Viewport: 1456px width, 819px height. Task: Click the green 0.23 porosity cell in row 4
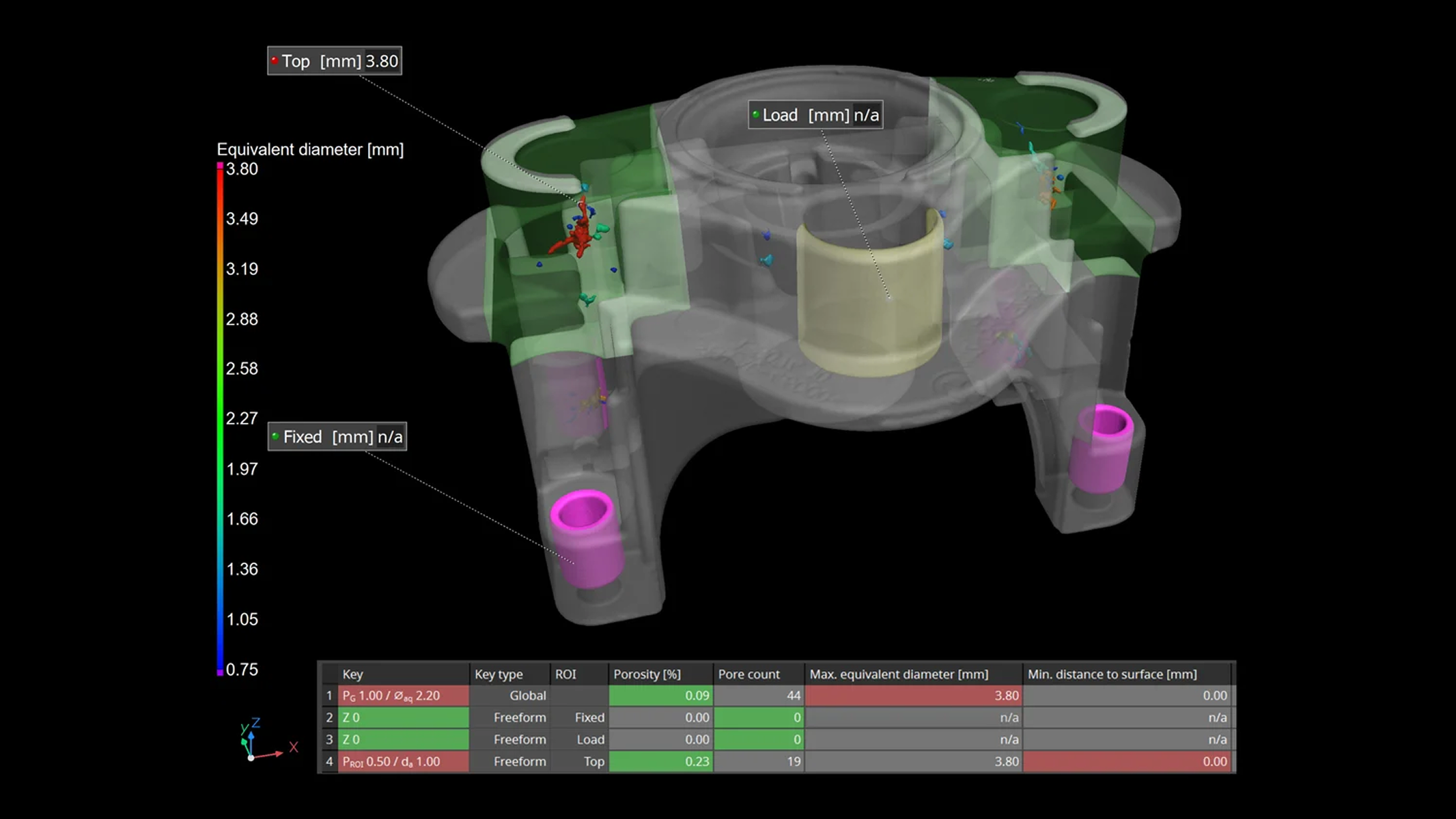(x=660, y=761)
